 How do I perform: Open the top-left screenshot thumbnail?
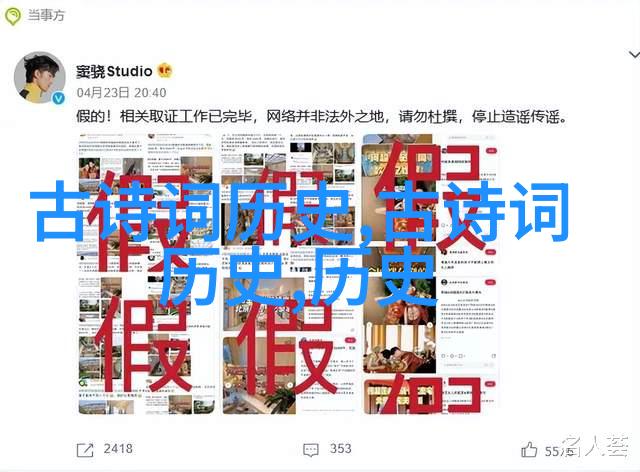coord(147,203)
